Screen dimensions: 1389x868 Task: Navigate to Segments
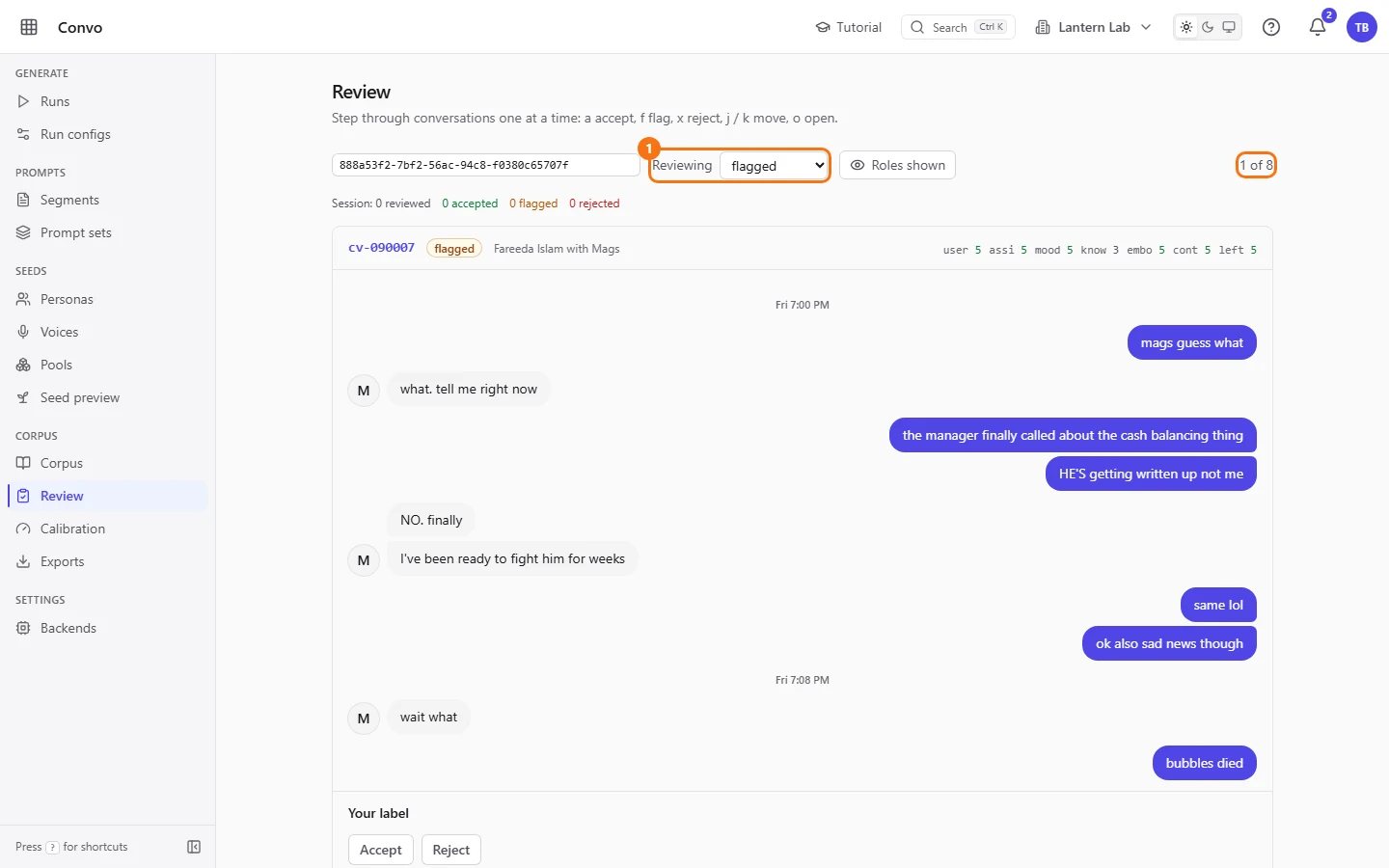pyautogui.click(x=108, y=200)
